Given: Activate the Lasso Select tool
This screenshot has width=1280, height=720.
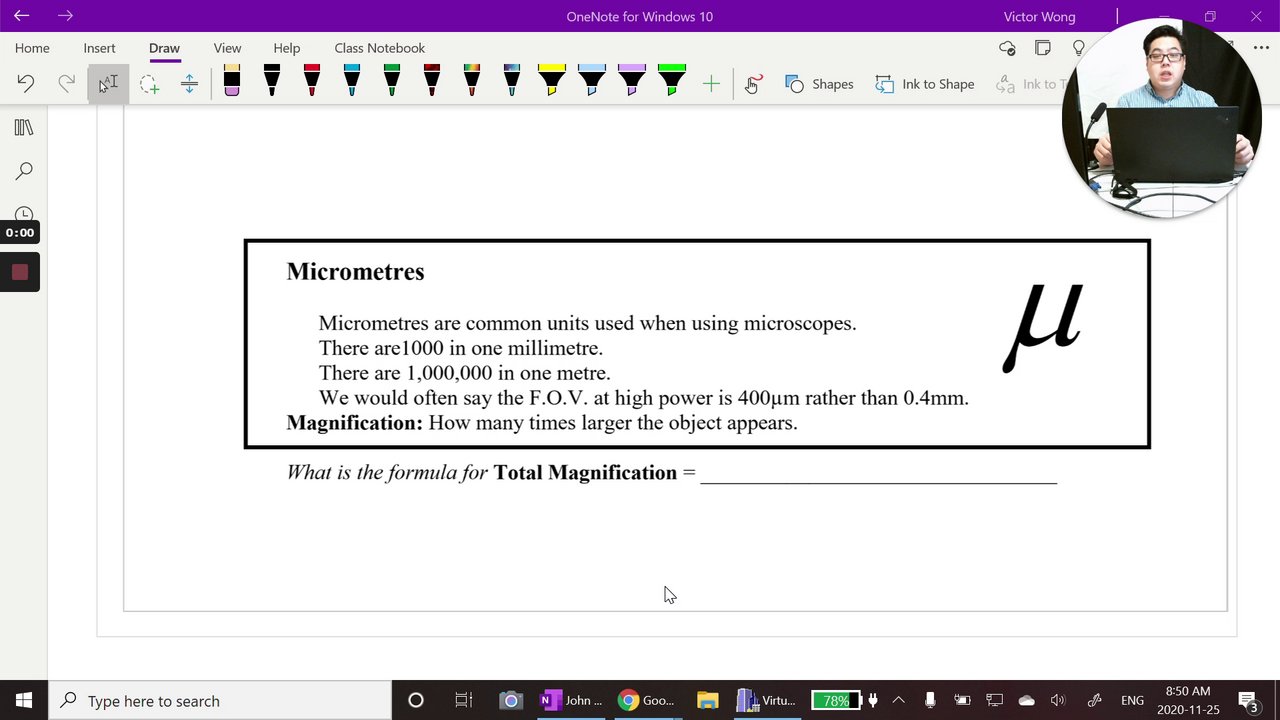Looking at the screenshot, I should (x=149, y=84).
